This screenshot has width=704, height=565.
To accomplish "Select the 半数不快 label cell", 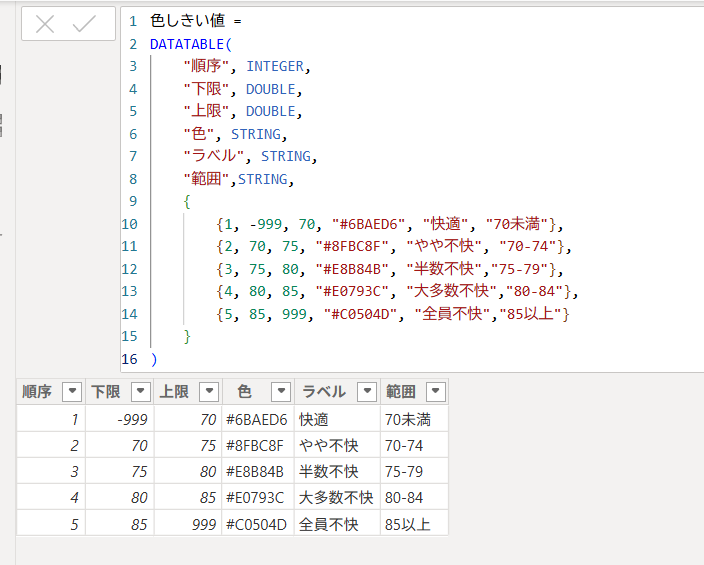I will tap(337, 471).
